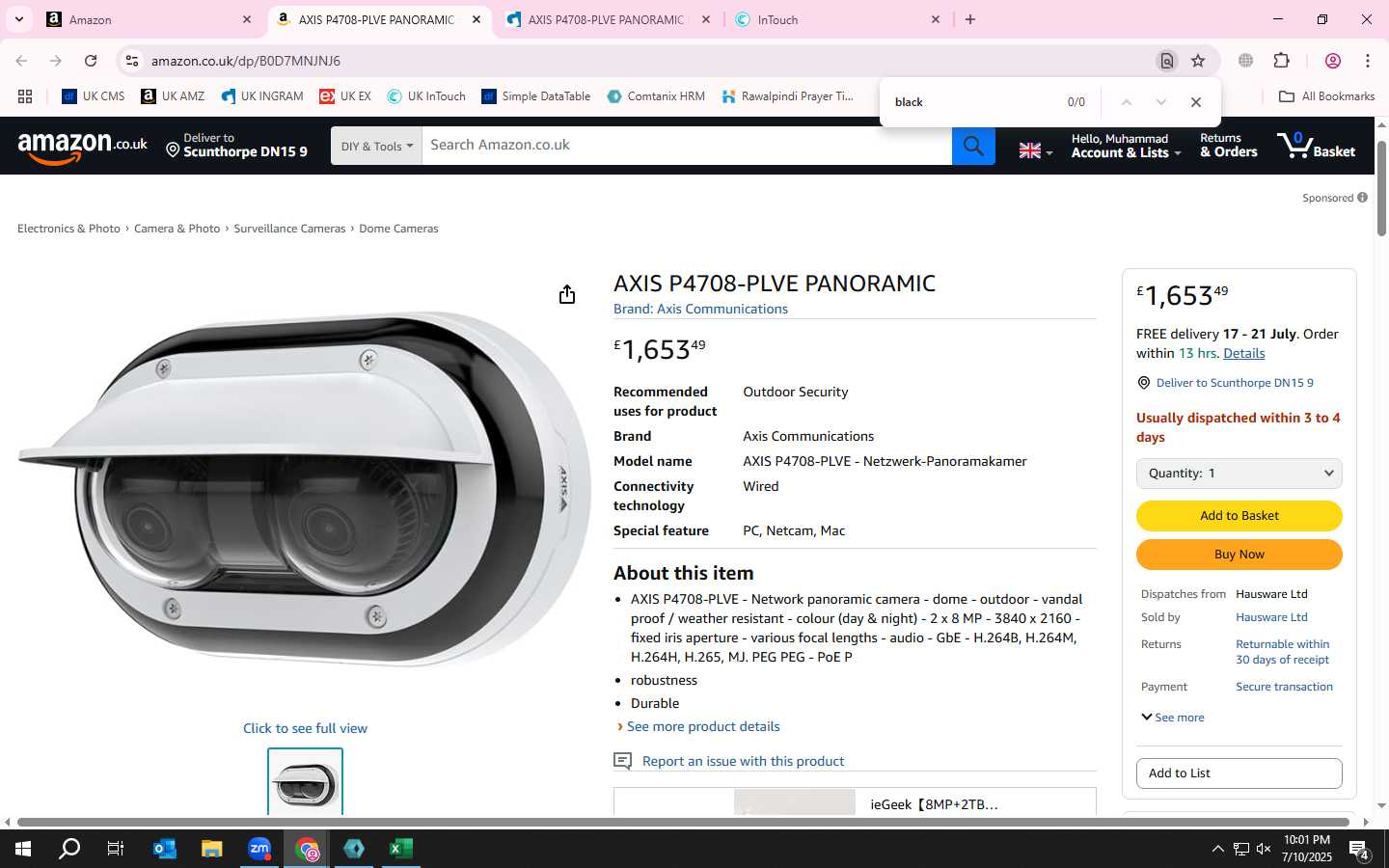Image resolution: width=1389 pixels, height=868 pixels.
Task: Click the orange search magnifier button
Action: [x=973, y=146]
